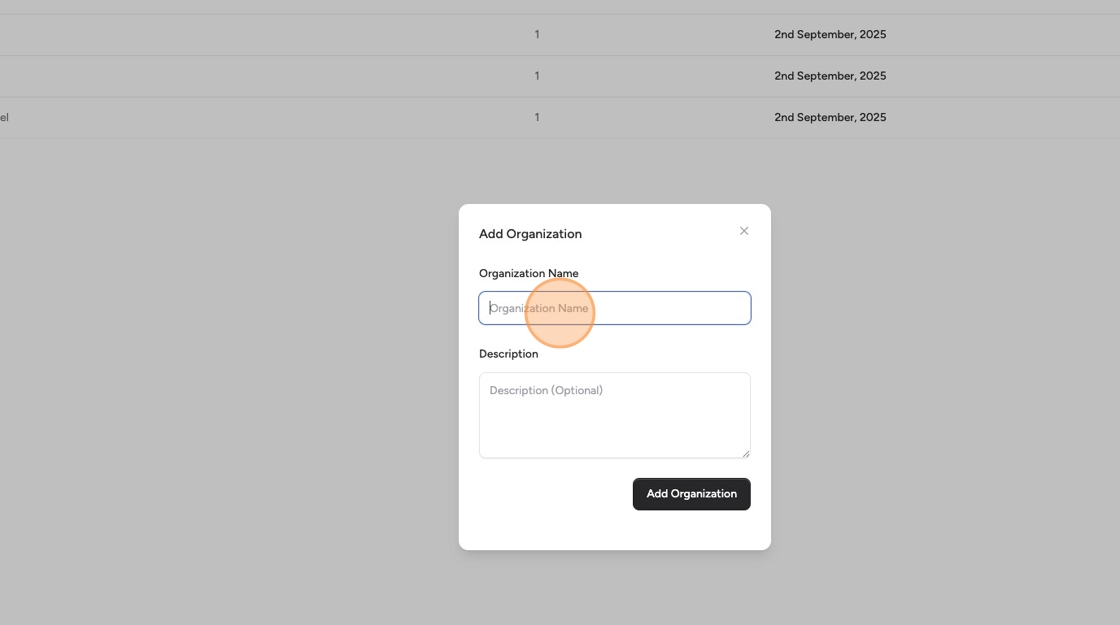The image size is (1120, 625).
Task: Select the date in the bottom table row
Action: [x=830, y=117]
